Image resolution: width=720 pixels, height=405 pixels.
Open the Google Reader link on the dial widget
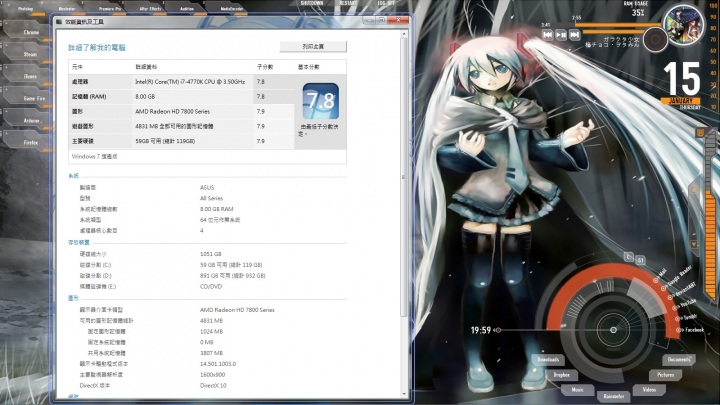[x=677, y=278]
